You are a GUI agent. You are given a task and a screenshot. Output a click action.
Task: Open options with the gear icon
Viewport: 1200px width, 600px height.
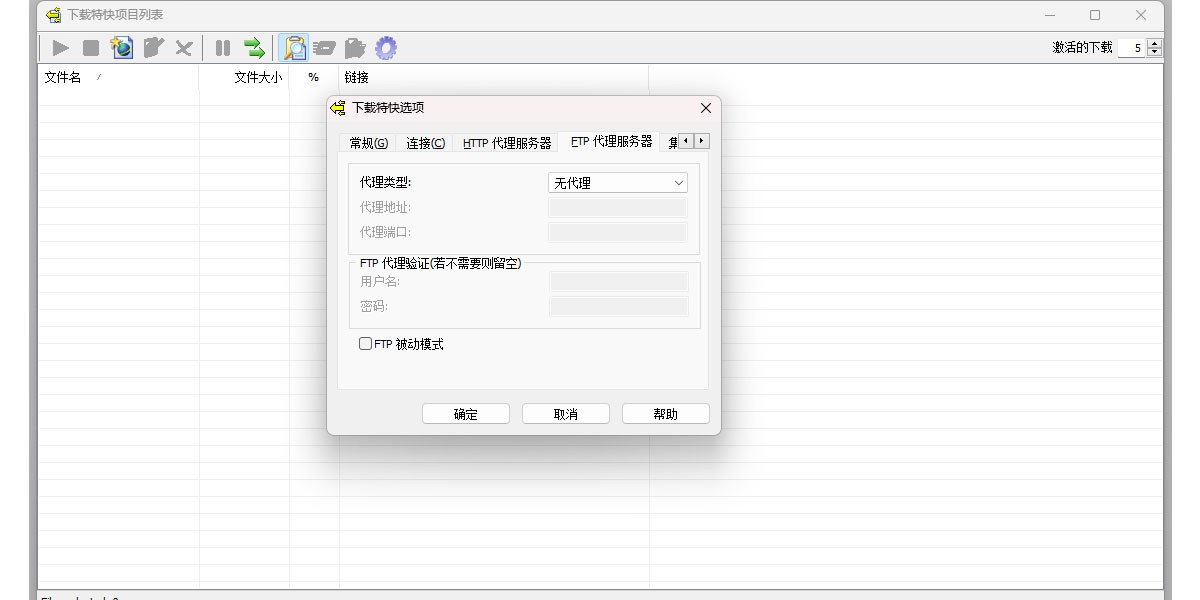click(386, 47)
